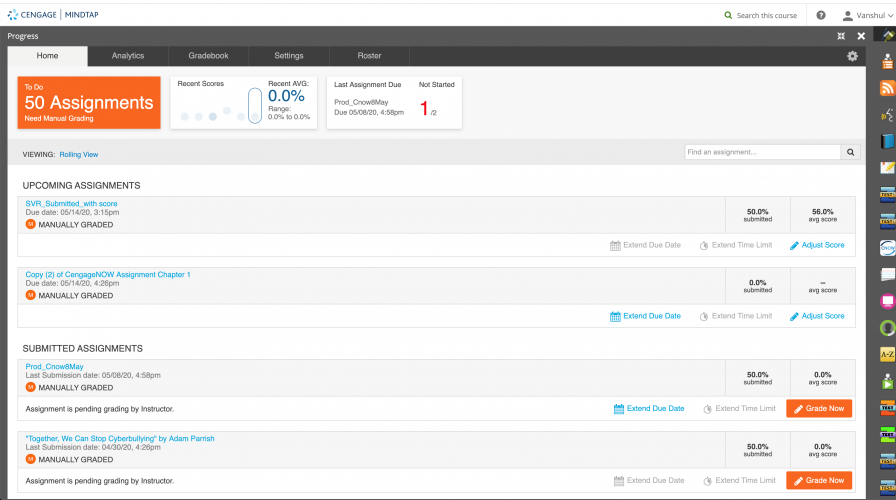Click the red Not Started count 1
Screen dimensions: 896x500
424,108
